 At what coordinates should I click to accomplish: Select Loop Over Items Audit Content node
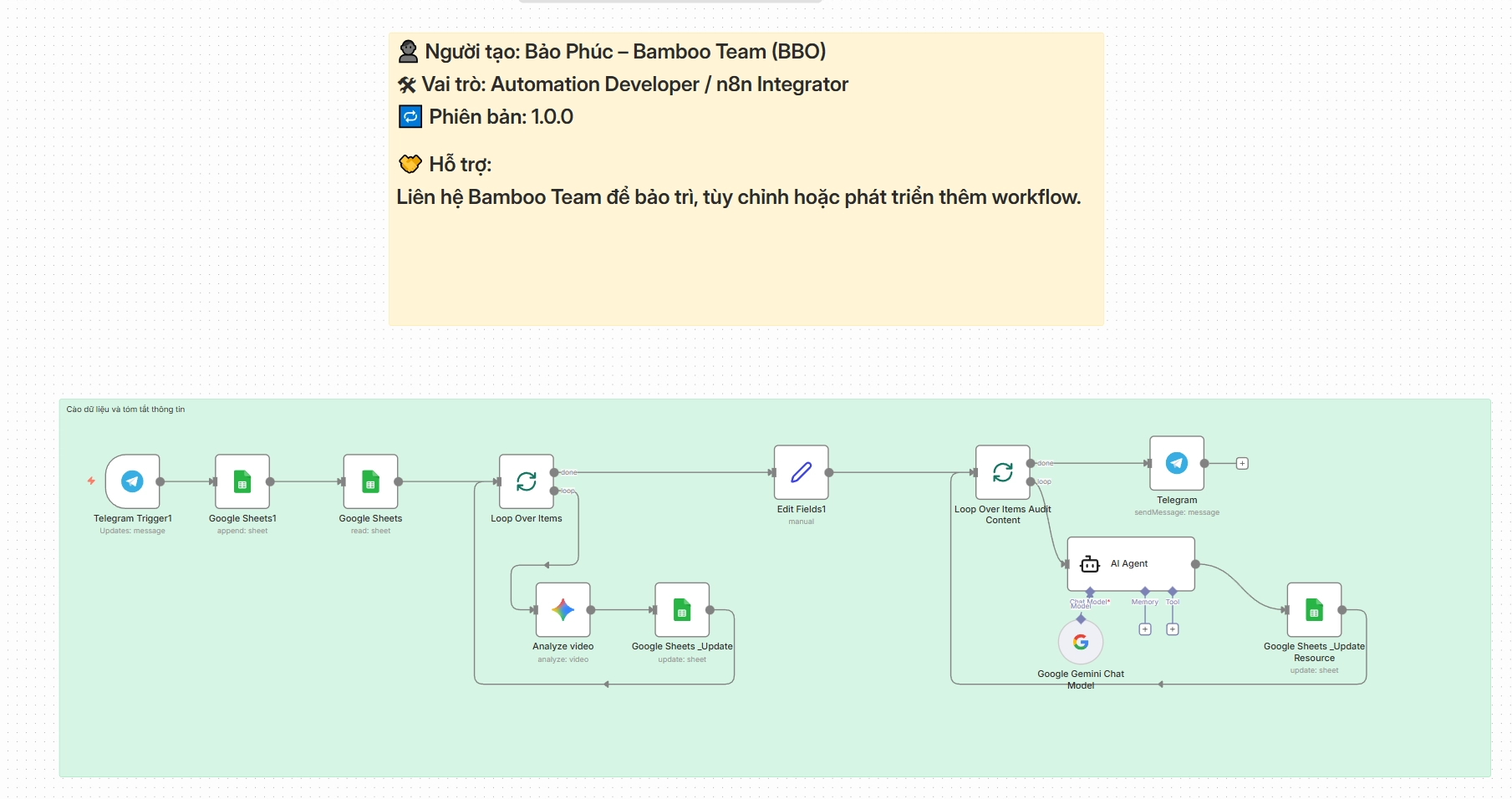coord(1002,472)
